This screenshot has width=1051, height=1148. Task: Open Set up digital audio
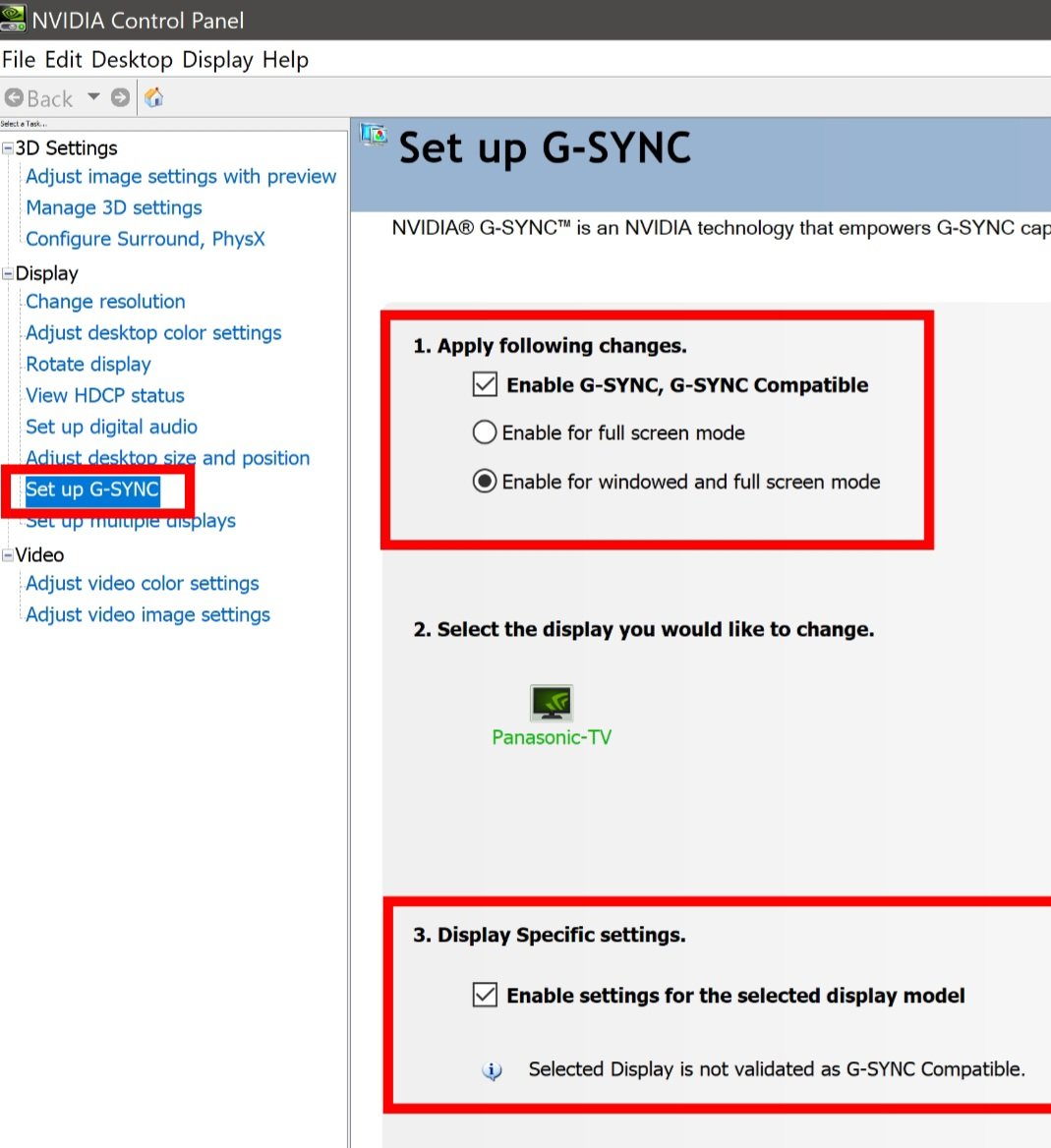pos(111,427)
